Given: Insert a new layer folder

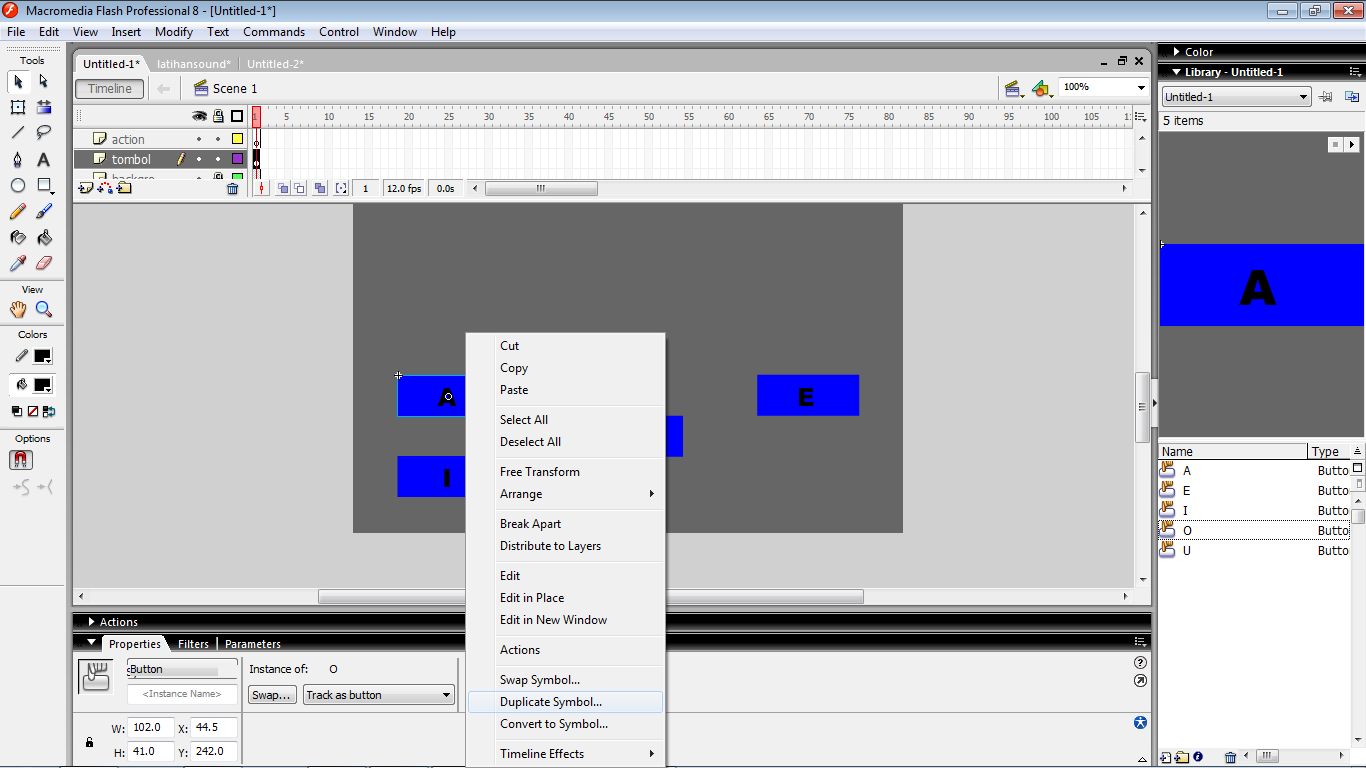Looking at the screenshot, I should point(124,188).
